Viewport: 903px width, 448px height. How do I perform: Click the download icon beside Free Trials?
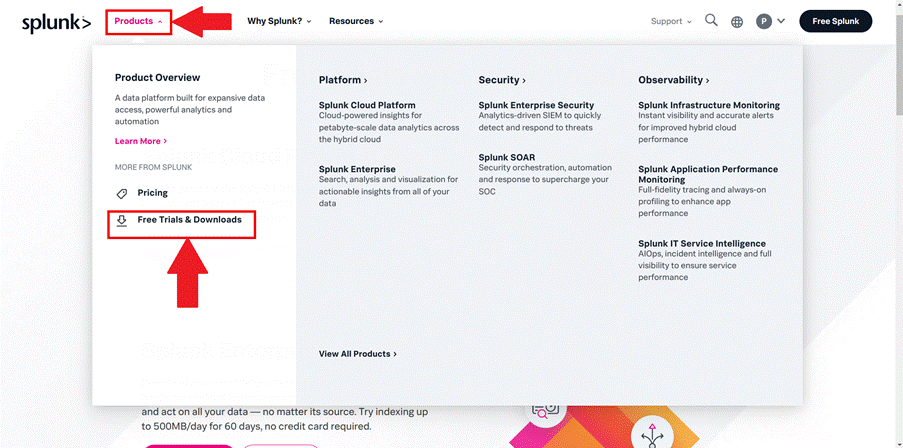click(122, 220)
